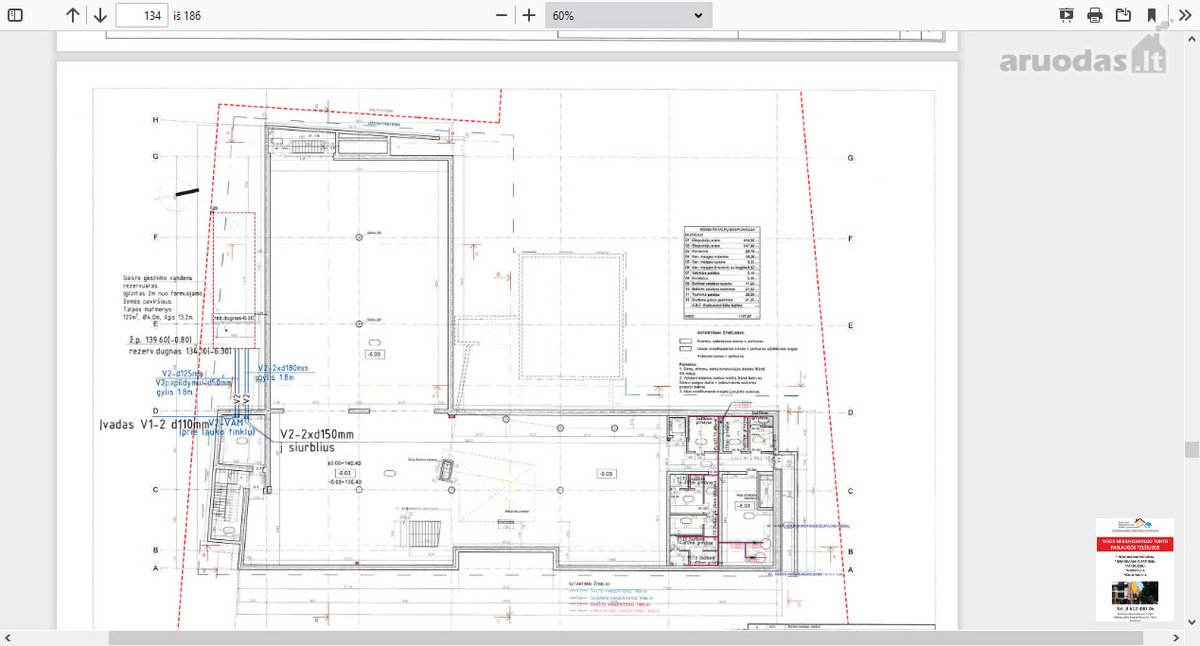Save the PDF using the download icon
Screen dimensions: 1200x646
1123,15
